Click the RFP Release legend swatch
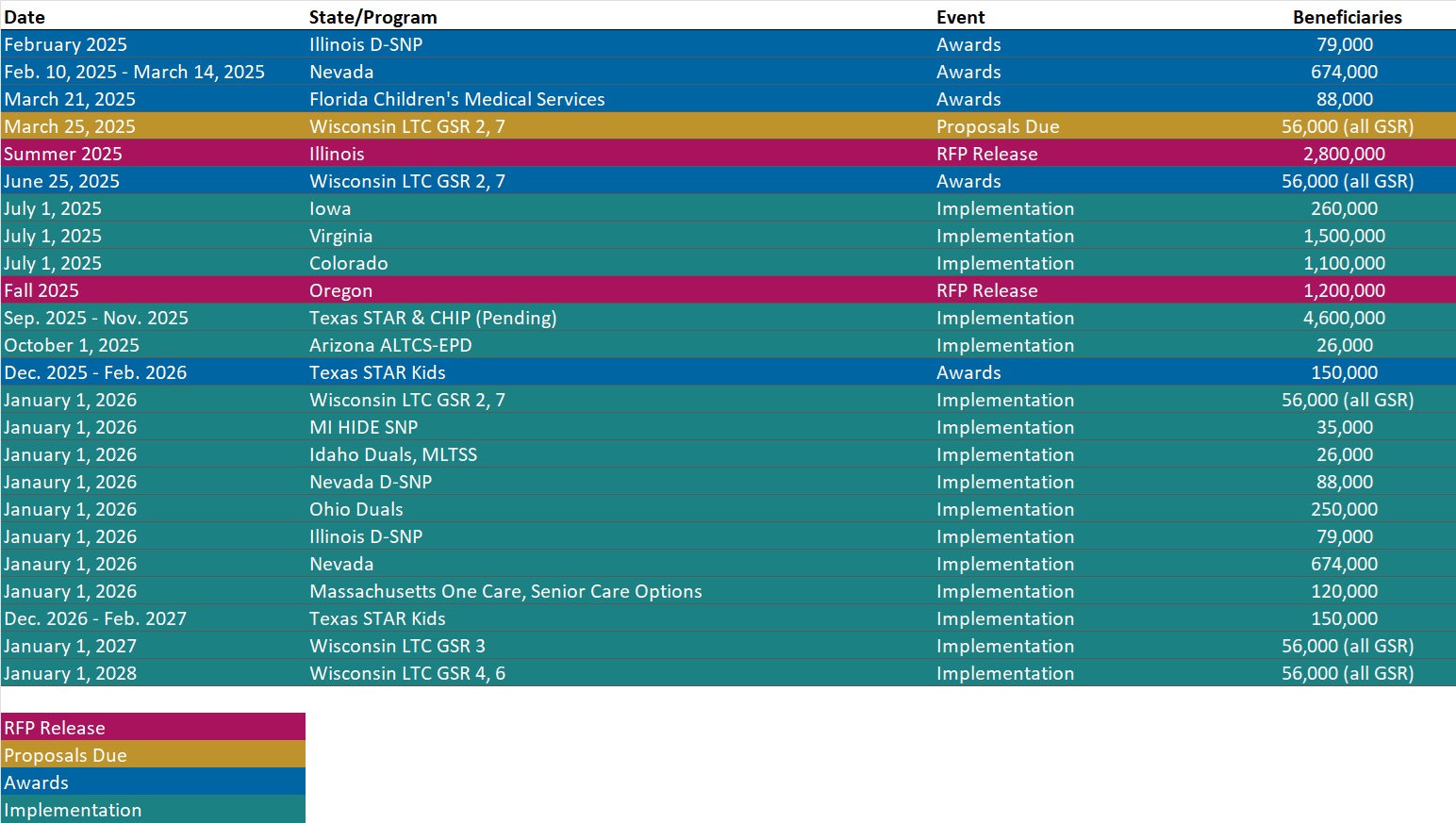The width and height of the screenshot is (1456, 823). (x=153, y=727)
